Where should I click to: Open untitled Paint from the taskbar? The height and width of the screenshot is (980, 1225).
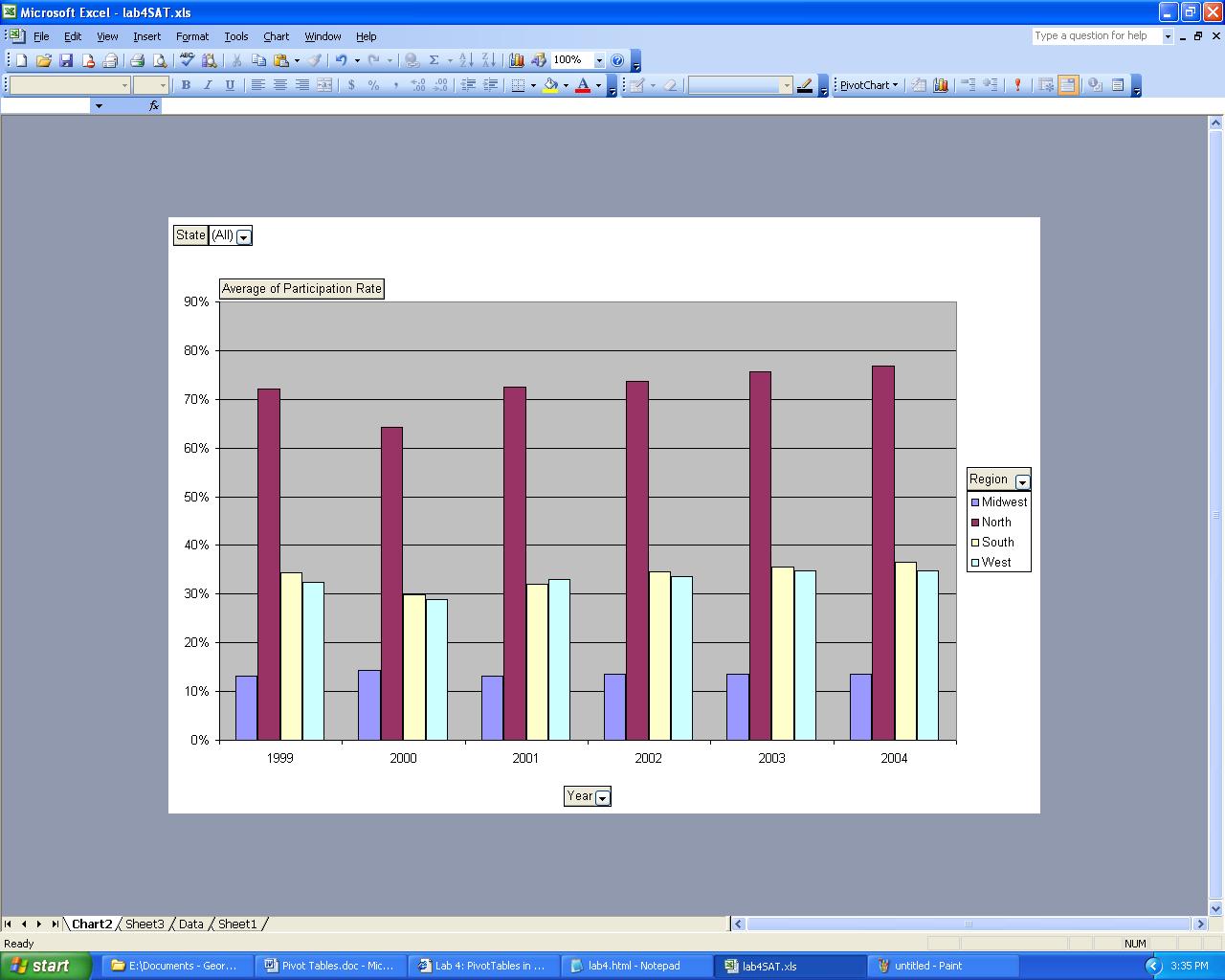coord(943,966)
